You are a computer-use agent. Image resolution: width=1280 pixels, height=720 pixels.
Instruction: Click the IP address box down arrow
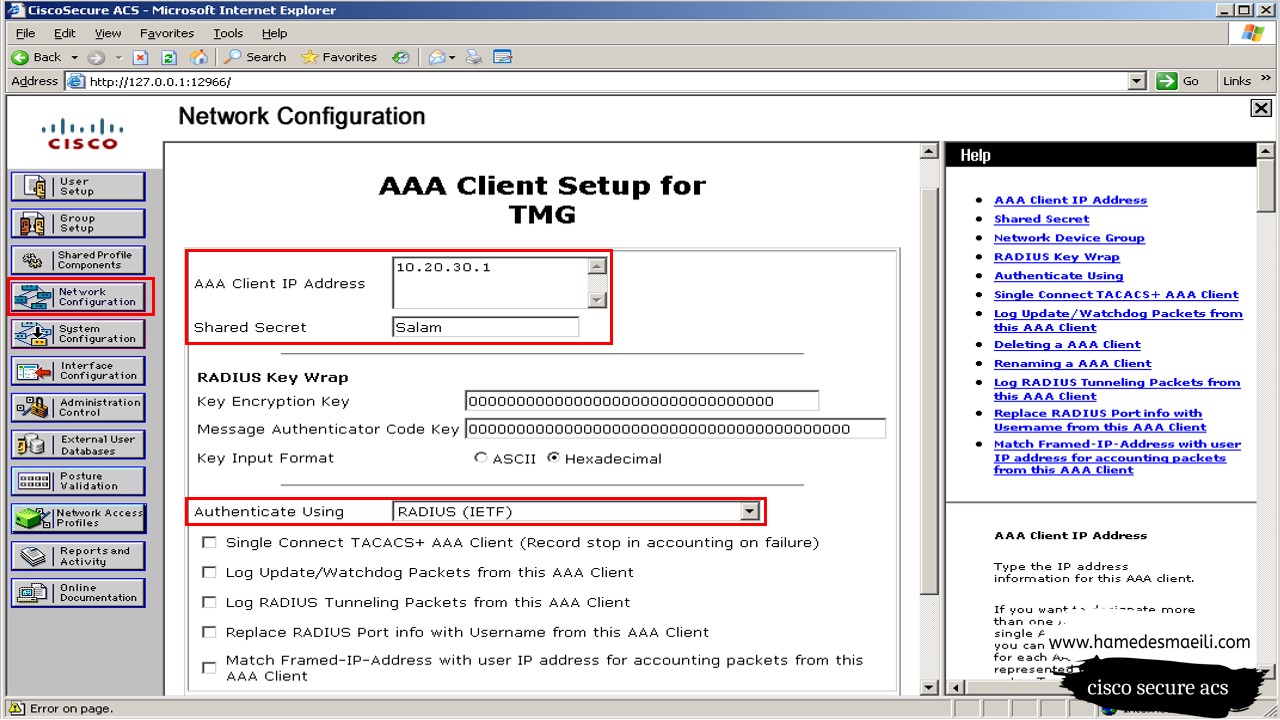(597, 300)
